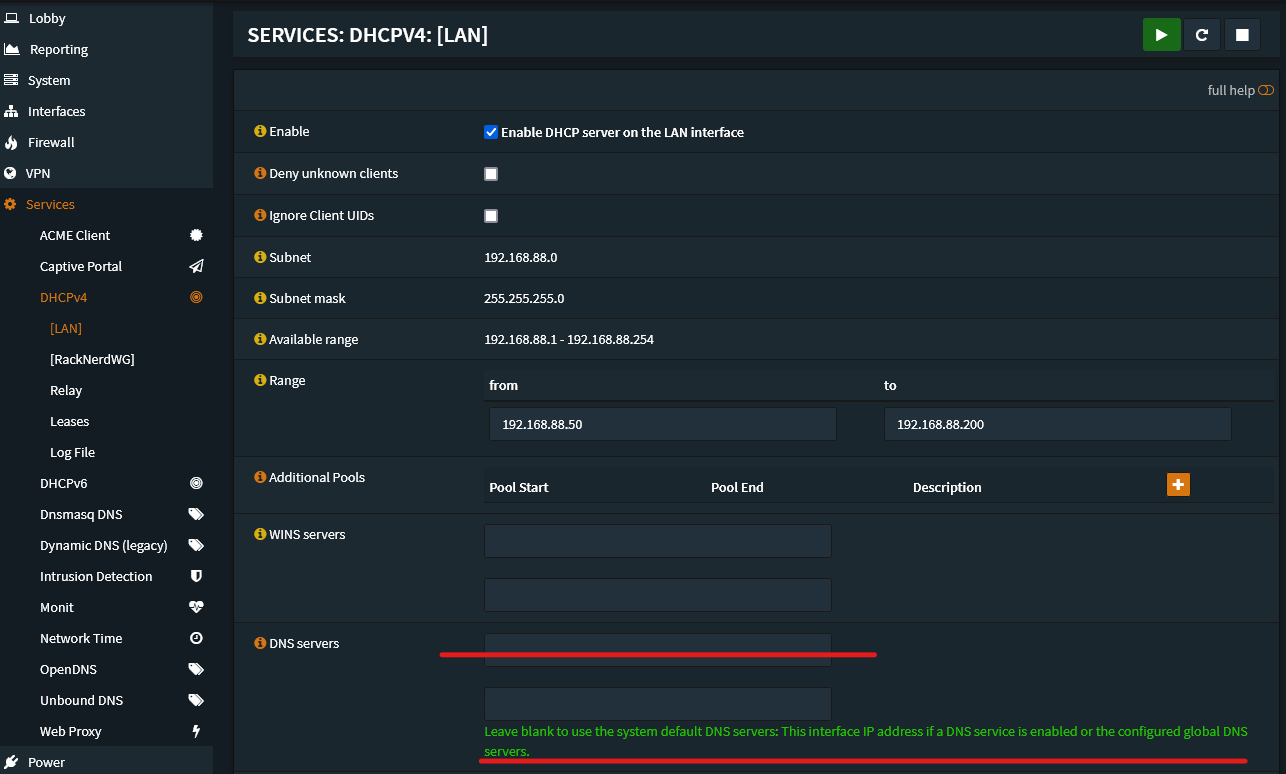1286x774 pixels.
Task: Click the Monit heartbeat icon
Action: 196,607
